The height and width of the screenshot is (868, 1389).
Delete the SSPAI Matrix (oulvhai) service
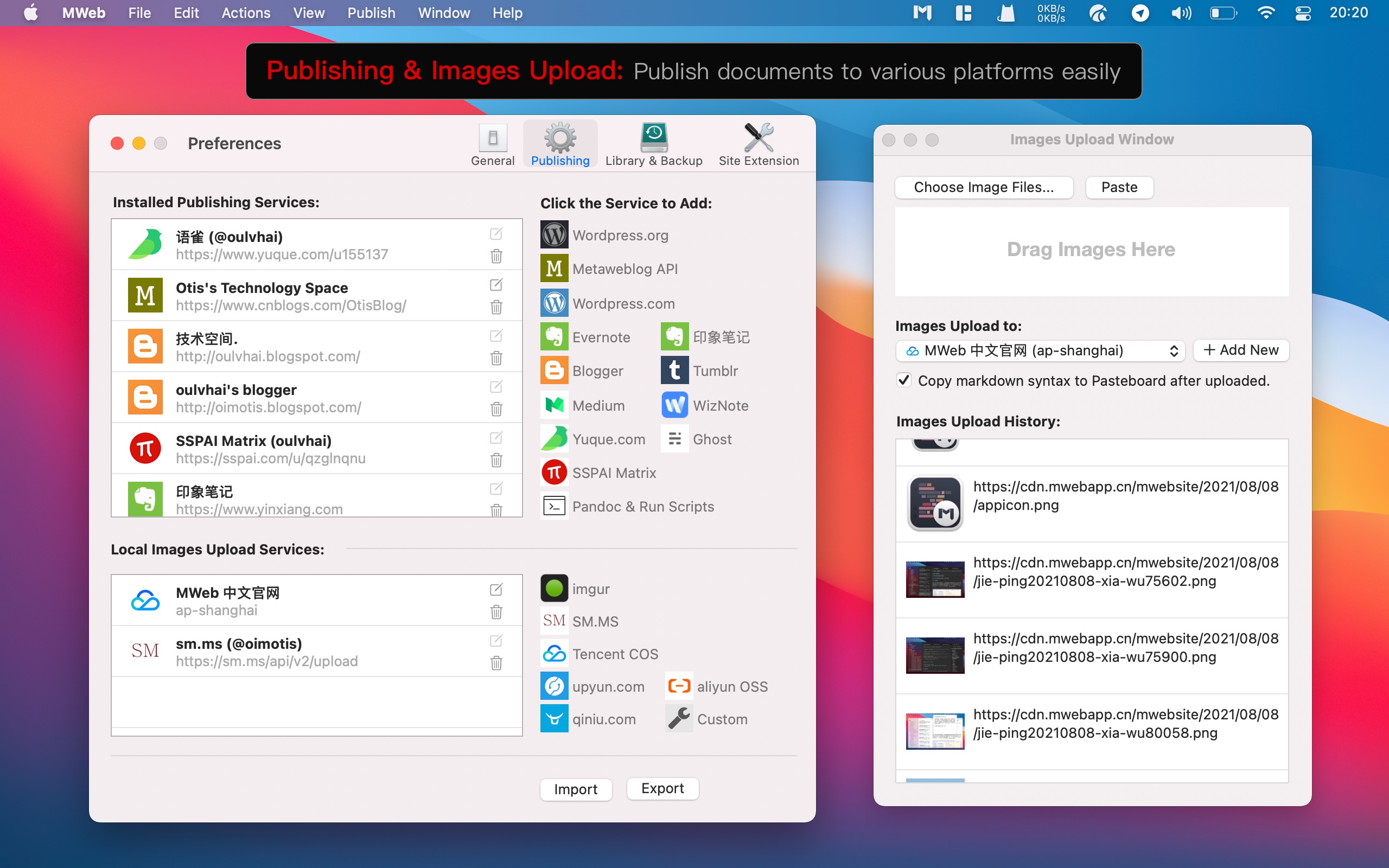tap(496, 461)
